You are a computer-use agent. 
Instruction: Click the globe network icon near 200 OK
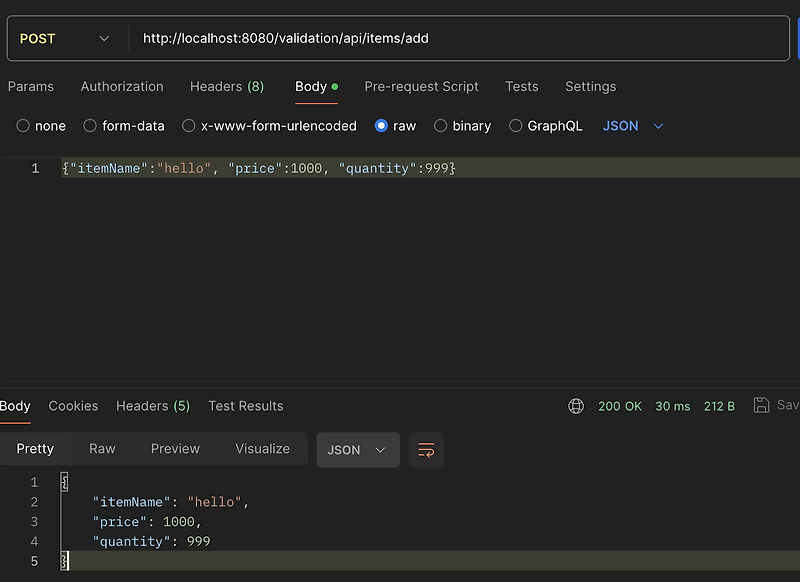(x=575, y=406)
